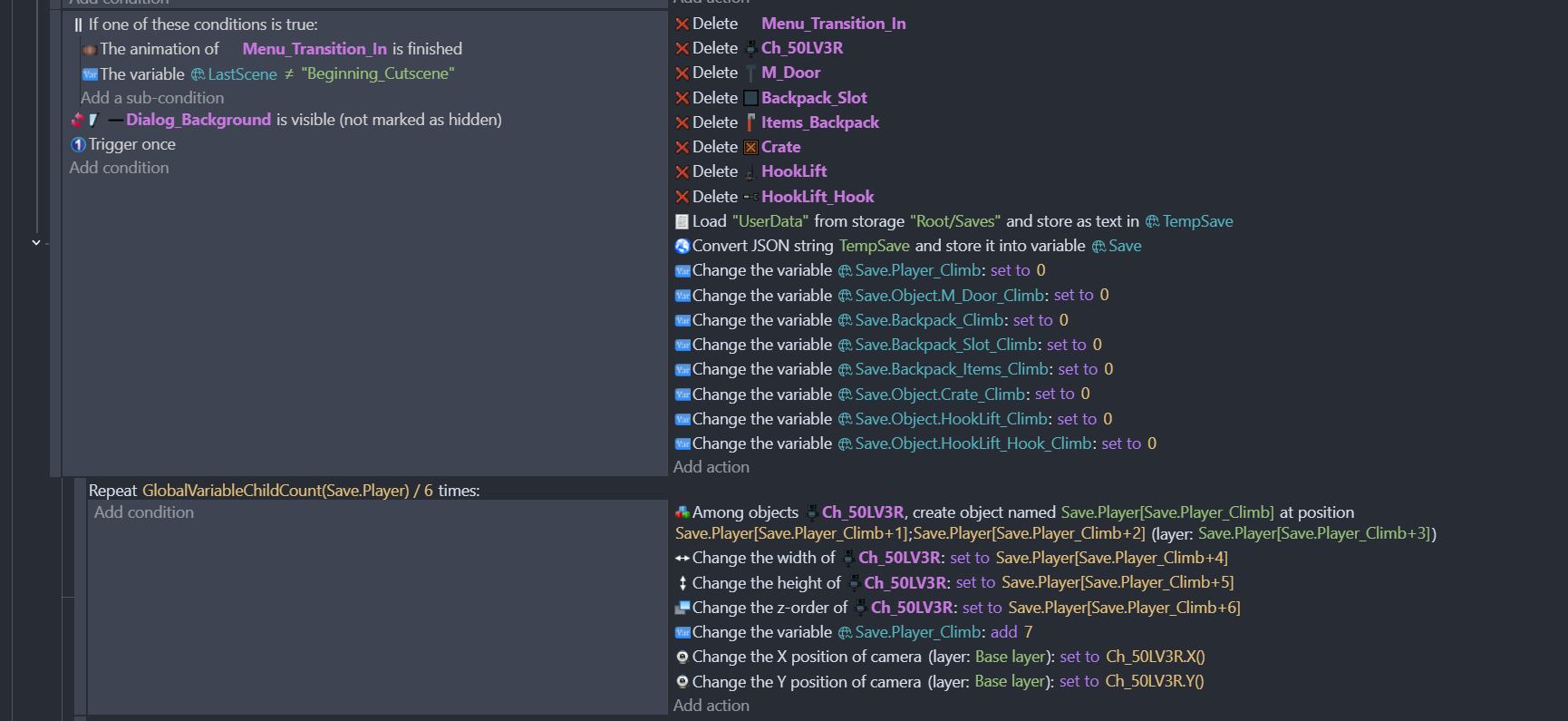Click the Crate object icon in Delete action

point(750,147)
